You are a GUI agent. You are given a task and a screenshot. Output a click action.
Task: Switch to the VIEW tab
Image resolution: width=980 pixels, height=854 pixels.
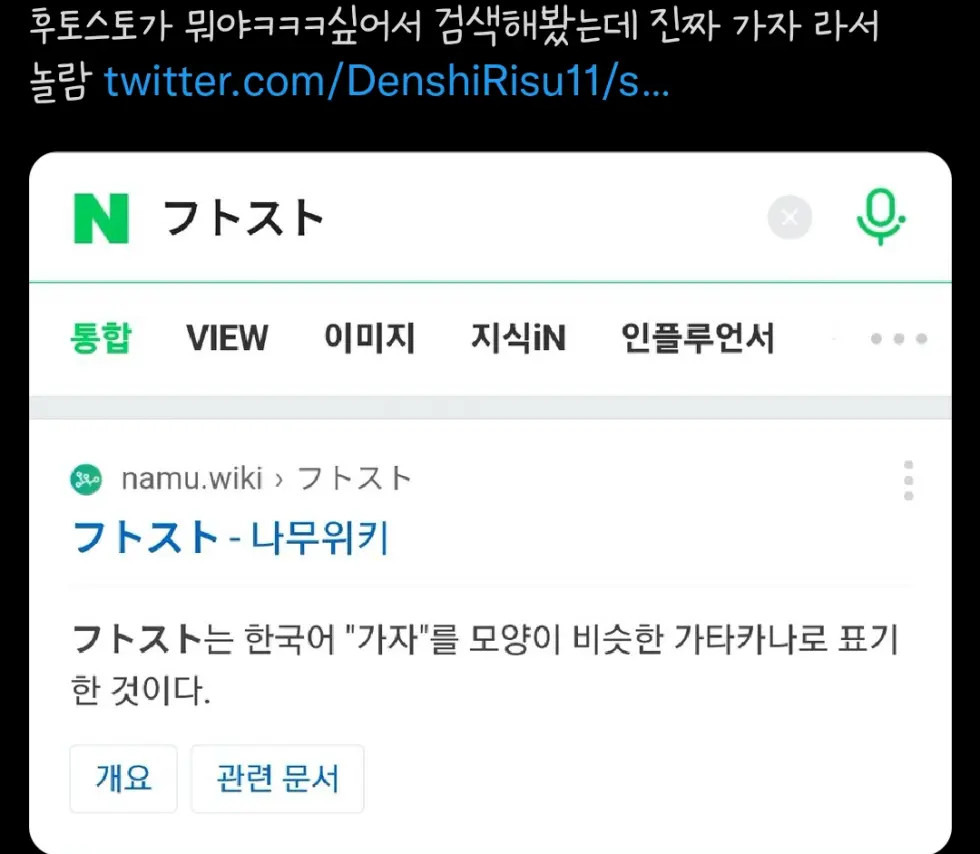pyautogui.click(x=228, y=338)
